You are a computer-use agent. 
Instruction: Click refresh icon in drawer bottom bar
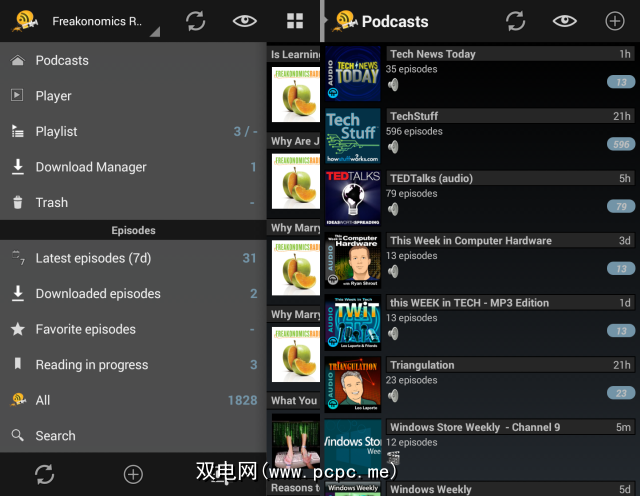44,474
